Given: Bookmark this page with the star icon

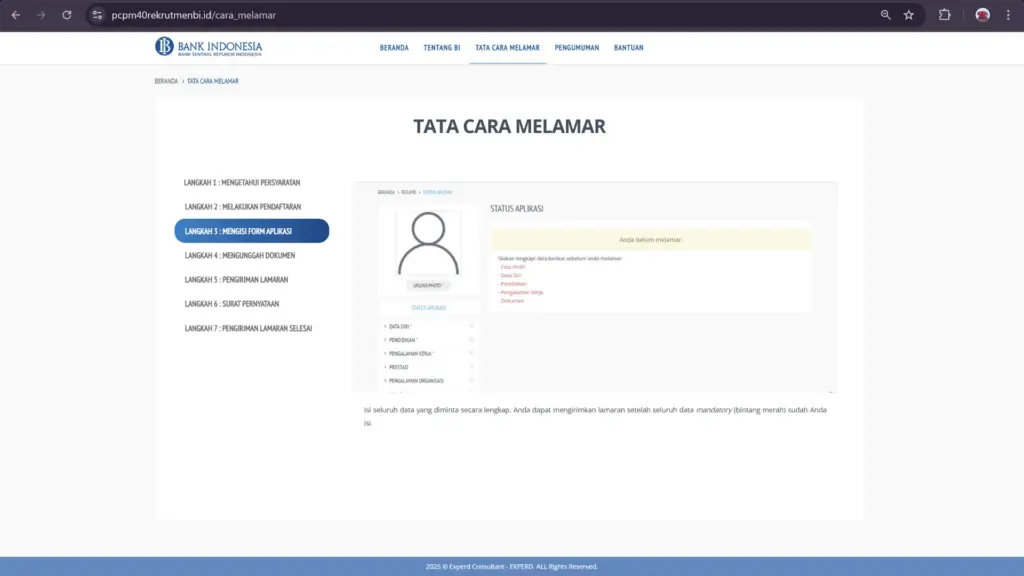Looking at the screenshot, I should (908, 15).
